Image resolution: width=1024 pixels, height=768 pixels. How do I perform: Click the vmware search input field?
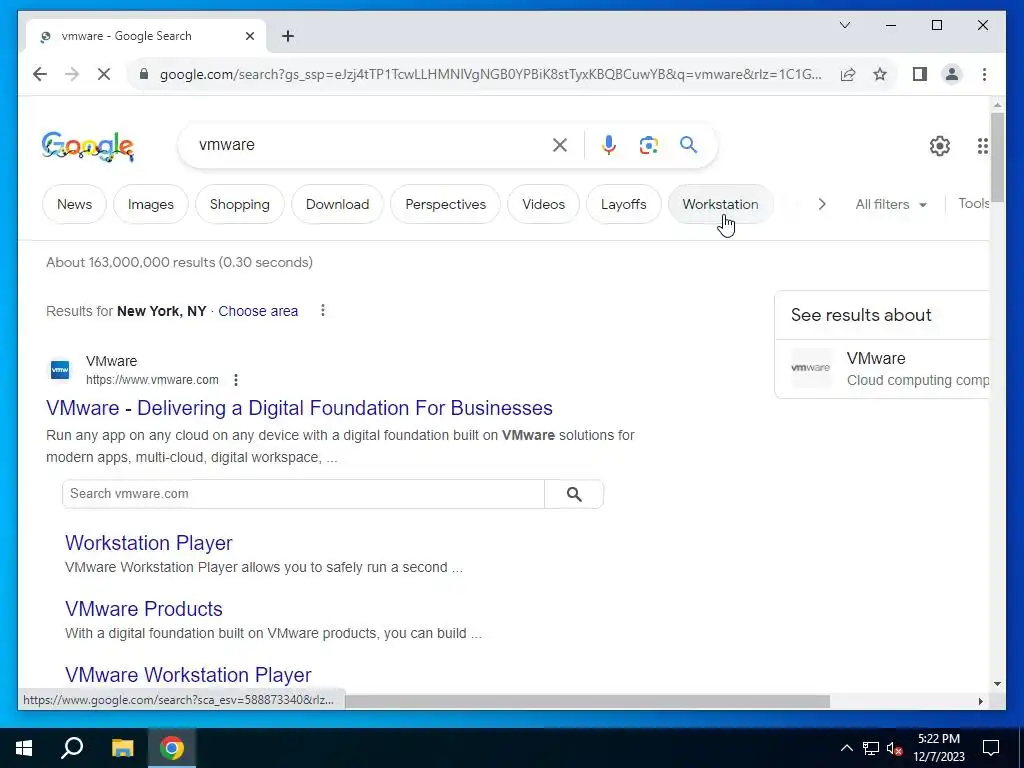coord(369,144)
